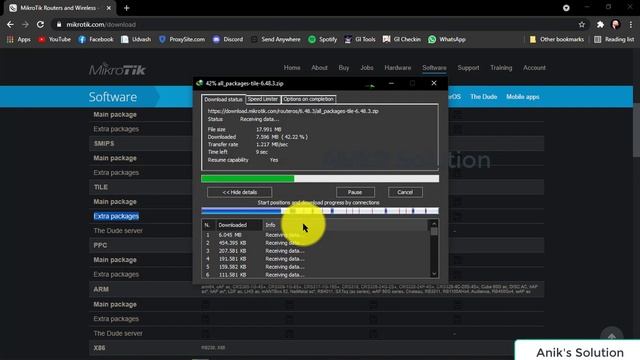Open the Hardware nav item
This screenshot has height=360, width=640.
pos(398,68)
